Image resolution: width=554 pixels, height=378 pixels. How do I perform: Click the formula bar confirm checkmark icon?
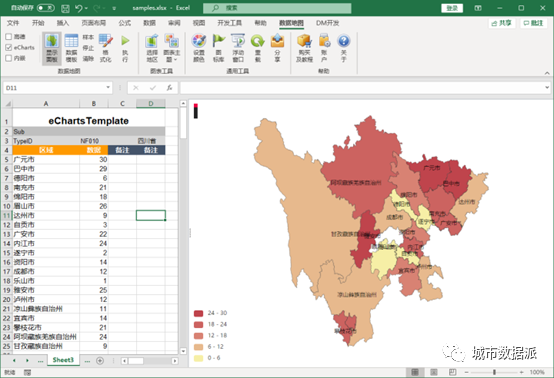[x=153, y=88]
